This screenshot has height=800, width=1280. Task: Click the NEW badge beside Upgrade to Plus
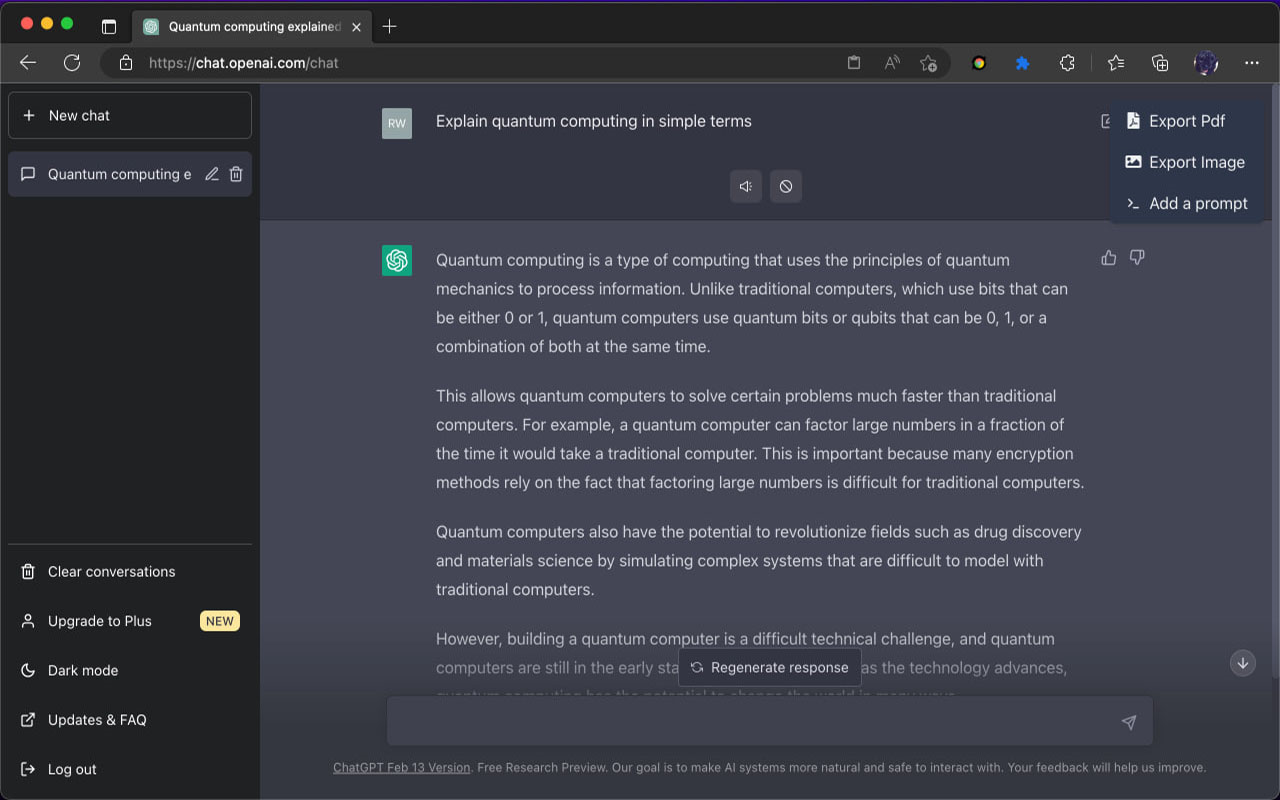pyautogui.click(x=219, y=621)
